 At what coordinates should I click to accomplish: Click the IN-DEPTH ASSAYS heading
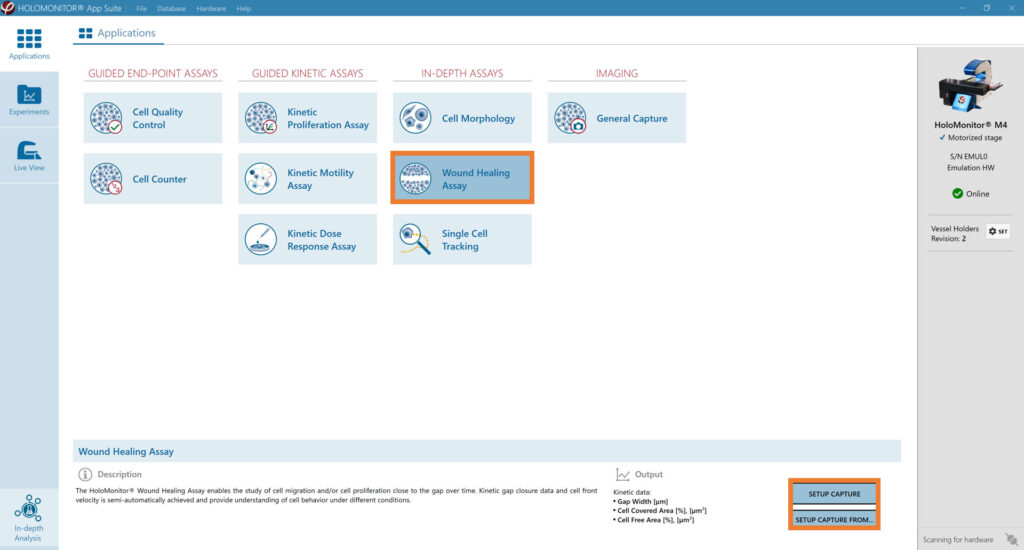pyautogui.click(x=462, y=73)
